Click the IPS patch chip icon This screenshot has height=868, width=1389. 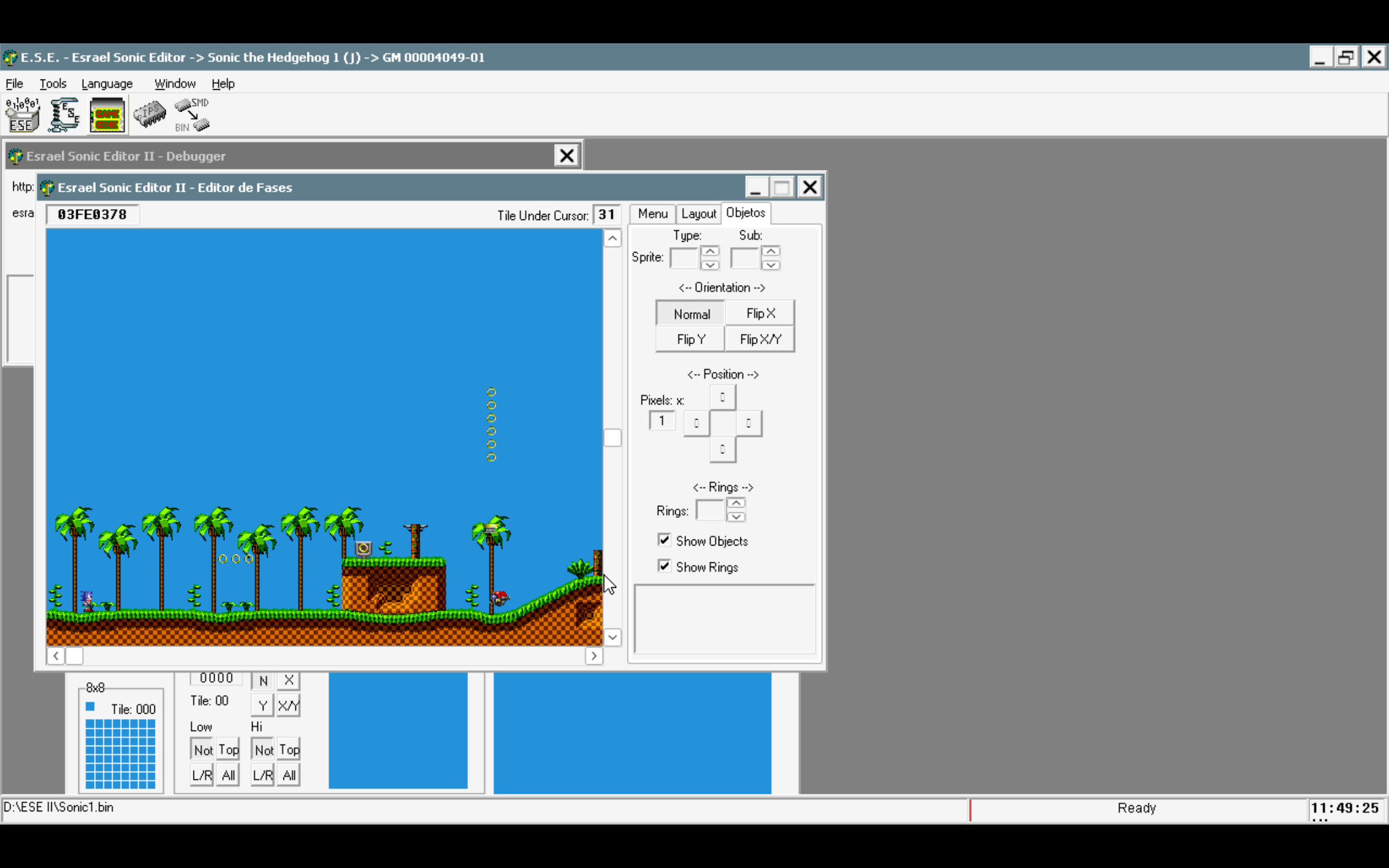point(150,115)
